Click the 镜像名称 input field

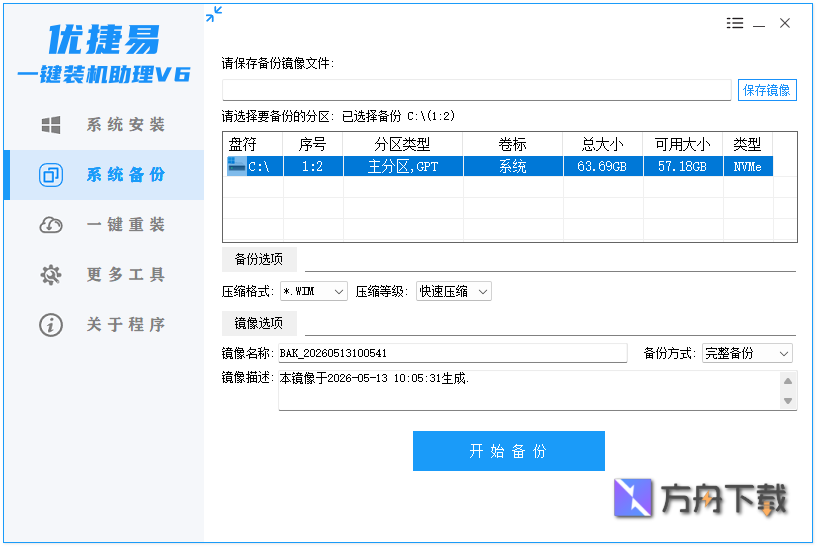[452, 353]
